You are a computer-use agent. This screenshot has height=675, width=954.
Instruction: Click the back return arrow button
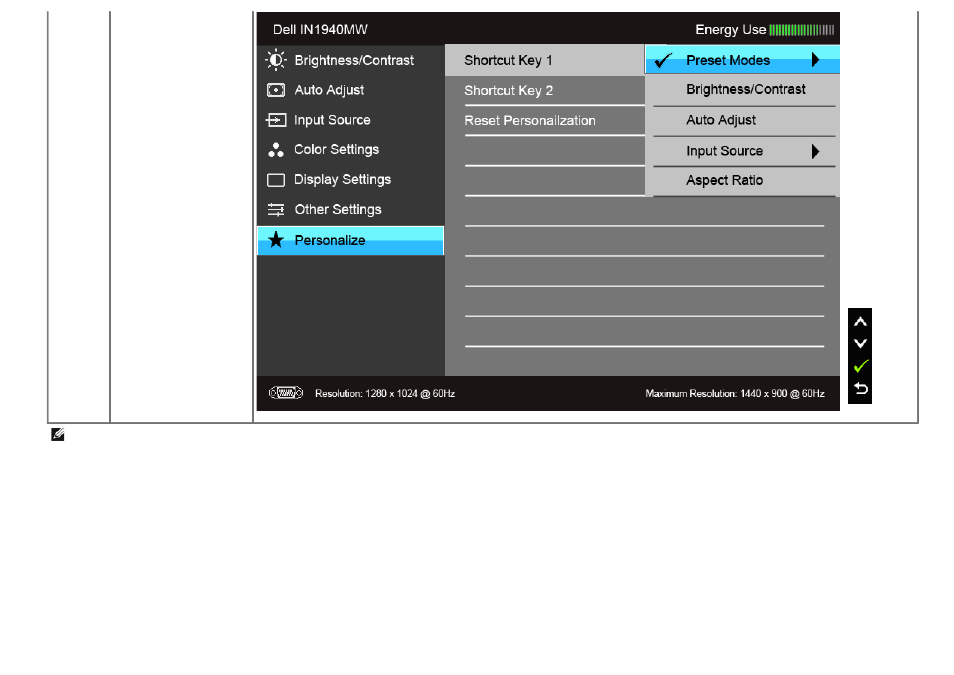(860, 388)
